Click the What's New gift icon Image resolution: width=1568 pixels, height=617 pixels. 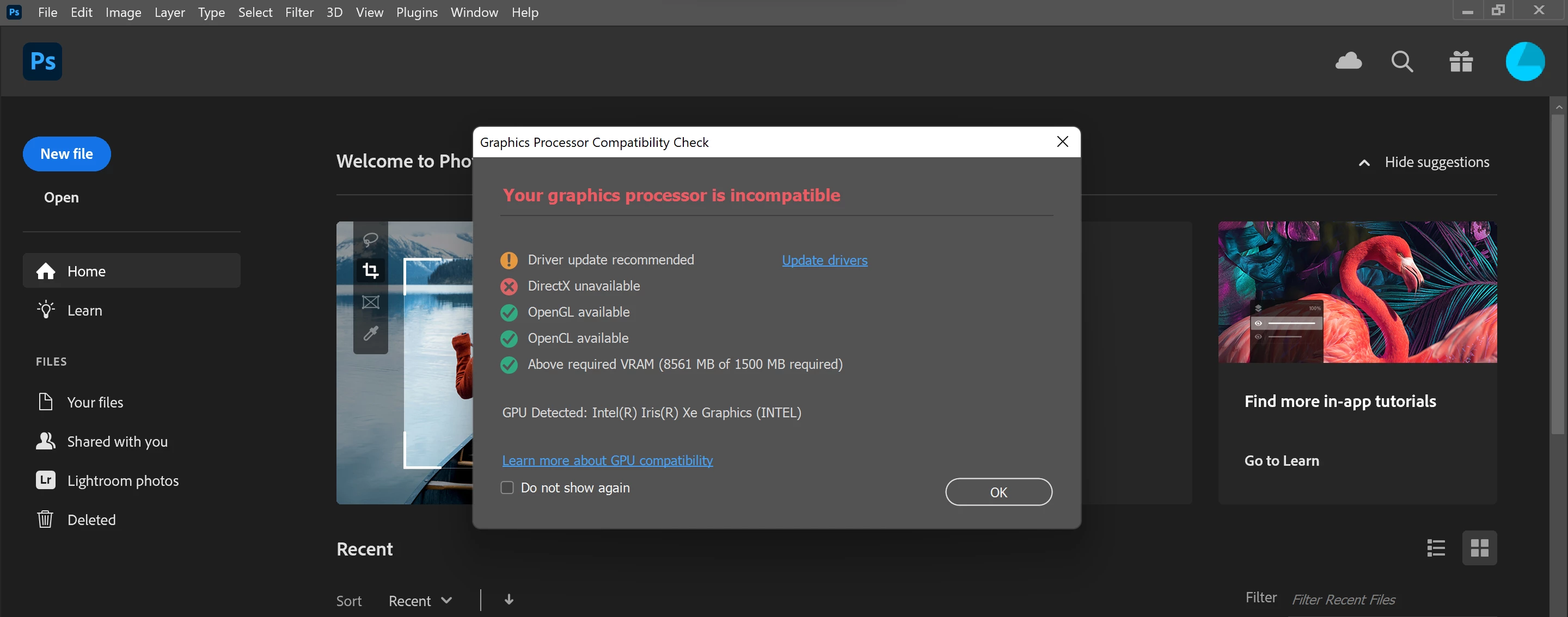tap(1460, 61)
